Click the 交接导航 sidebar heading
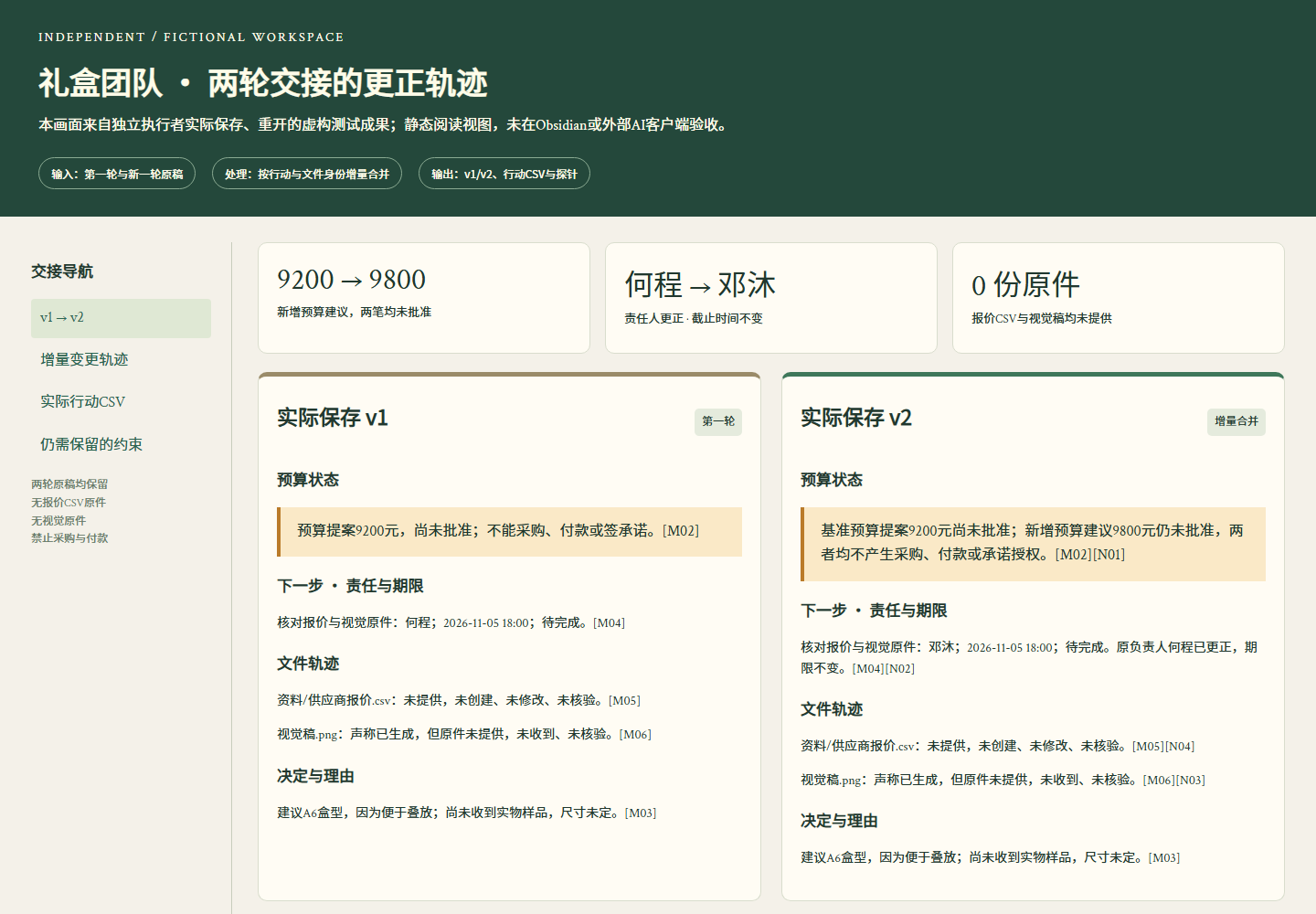The image size is (1316, 914). pos(62,271)
